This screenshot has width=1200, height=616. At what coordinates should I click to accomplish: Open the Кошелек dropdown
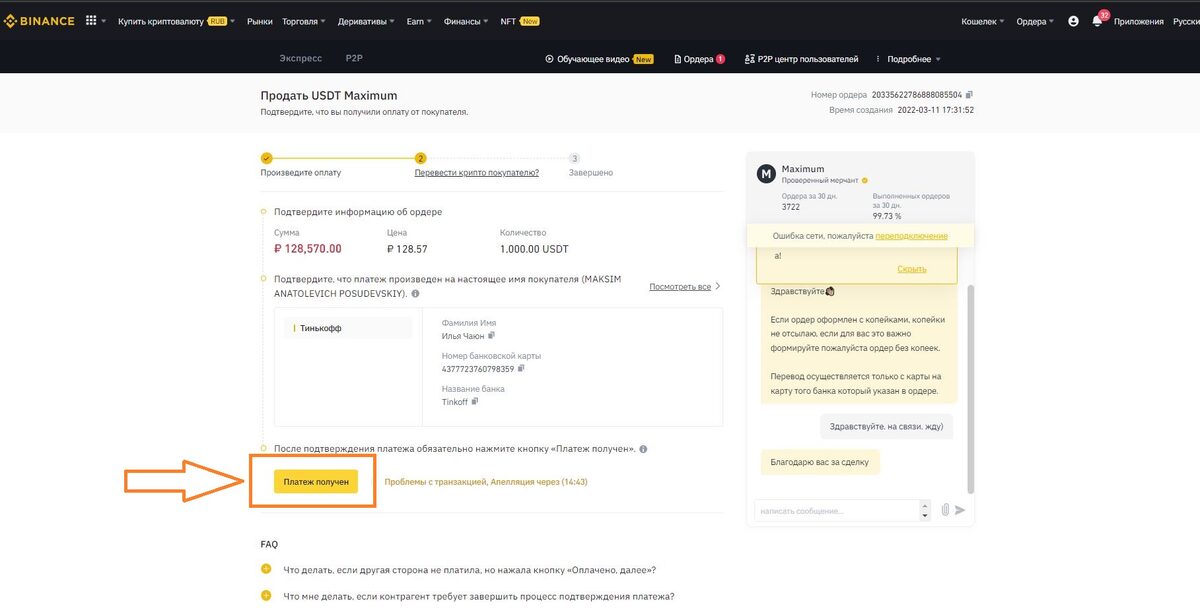(x=983, y=21)
